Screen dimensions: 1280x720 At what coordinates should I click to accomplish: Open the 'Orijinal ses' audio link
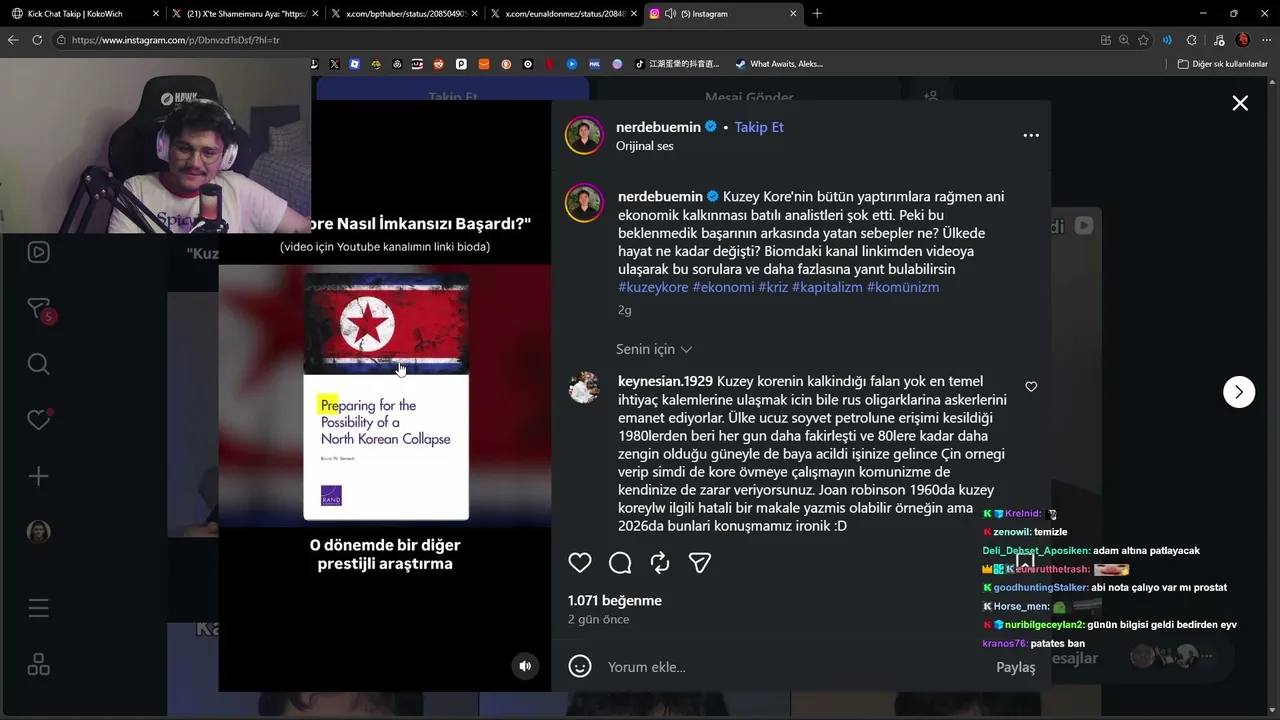(645, 146)
